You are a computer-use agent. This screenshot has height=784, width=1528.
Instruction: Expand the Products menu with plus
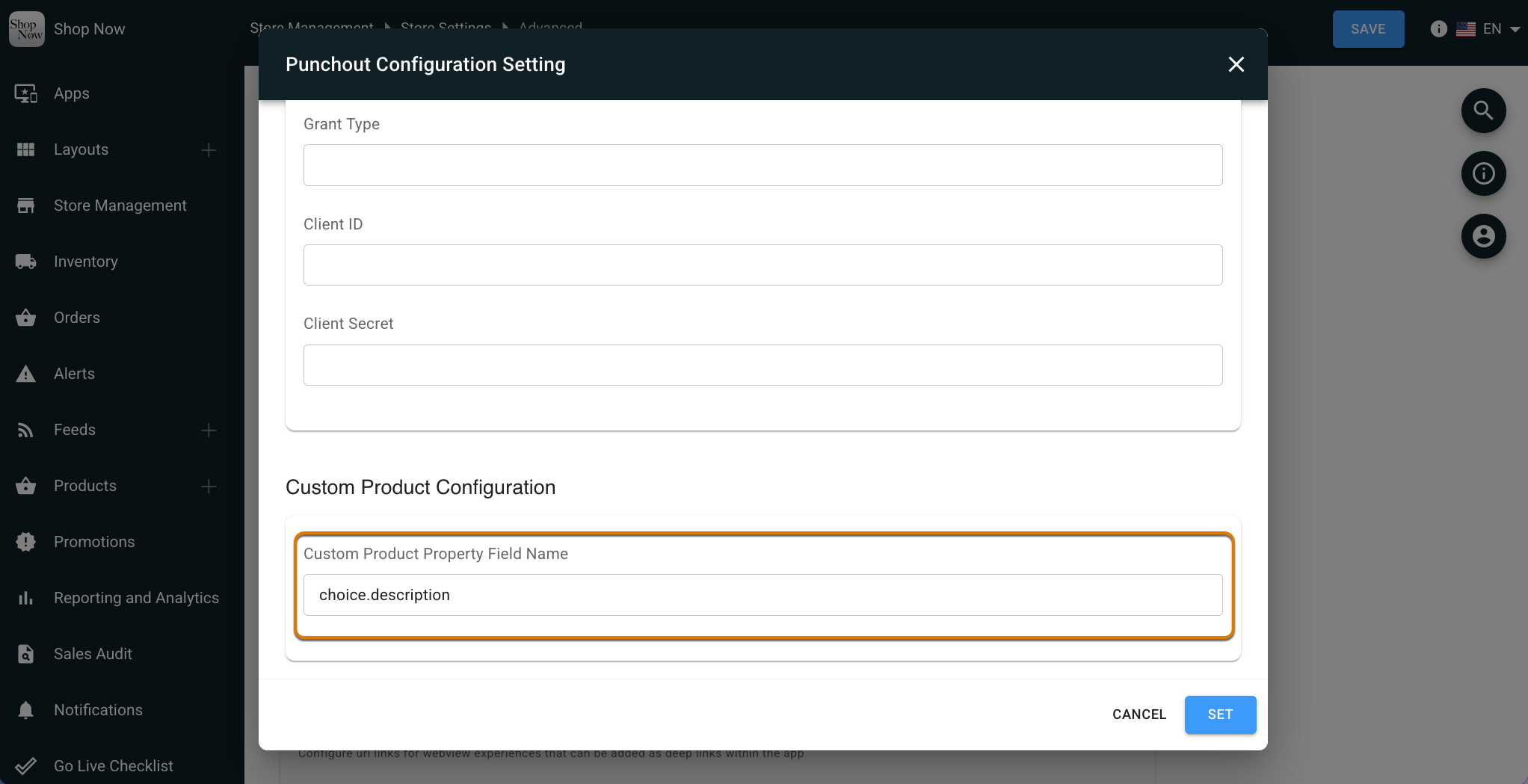click(209, 487)
